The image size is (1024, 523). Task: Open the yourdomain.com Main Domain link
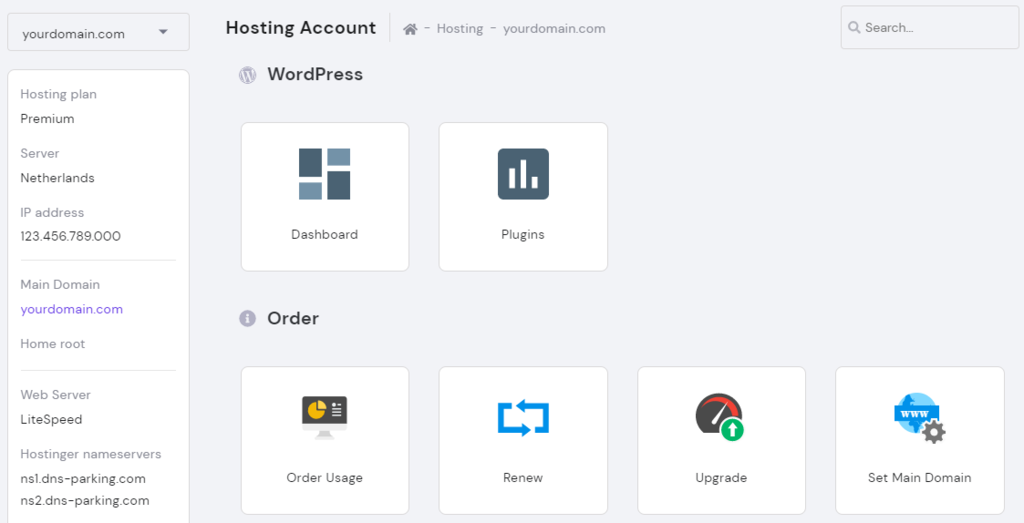71,309
